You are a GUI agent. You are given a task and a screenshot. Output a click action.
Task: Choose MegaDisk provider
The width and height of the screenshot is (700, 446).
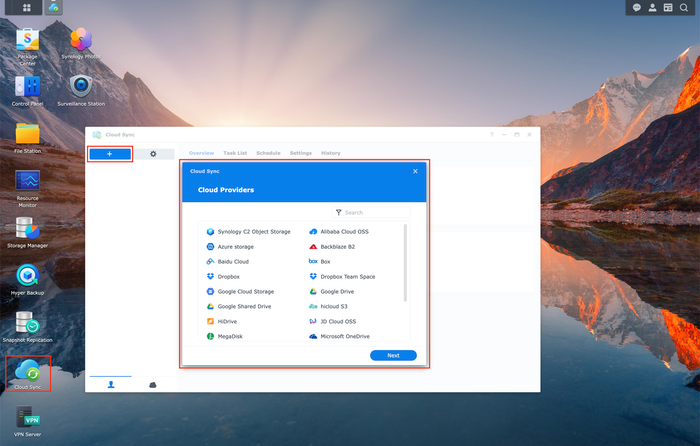tap(225, 336)
